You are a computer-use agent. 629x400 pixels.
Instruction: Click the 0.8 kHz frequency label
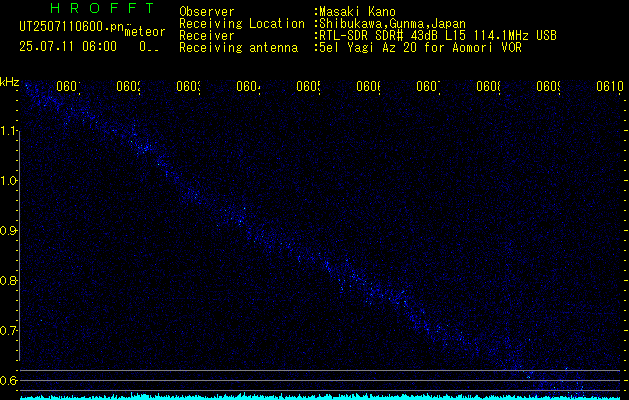click(8, 280)
